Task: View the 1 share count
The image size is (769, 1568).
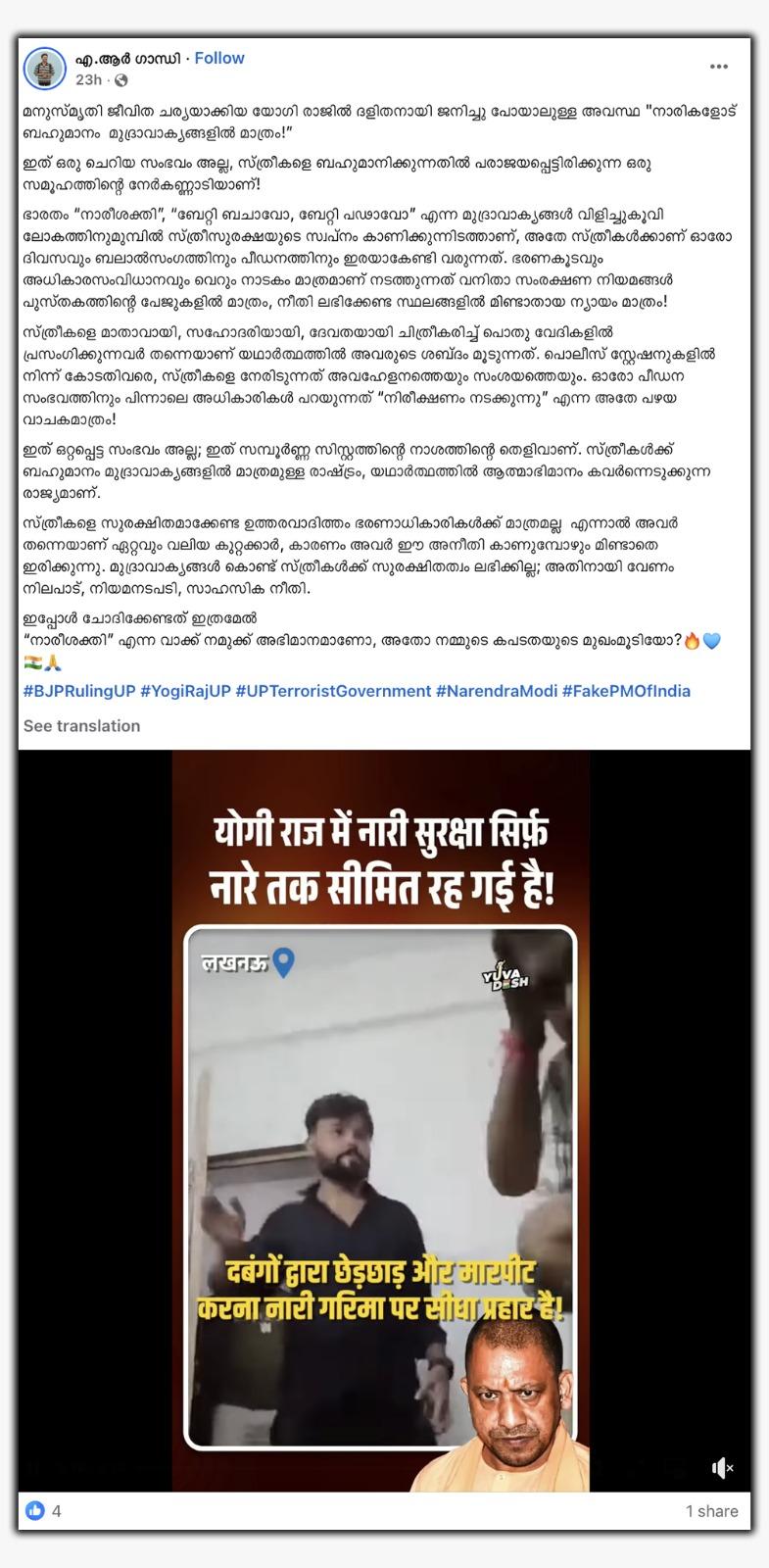Action: point(712,1511)
